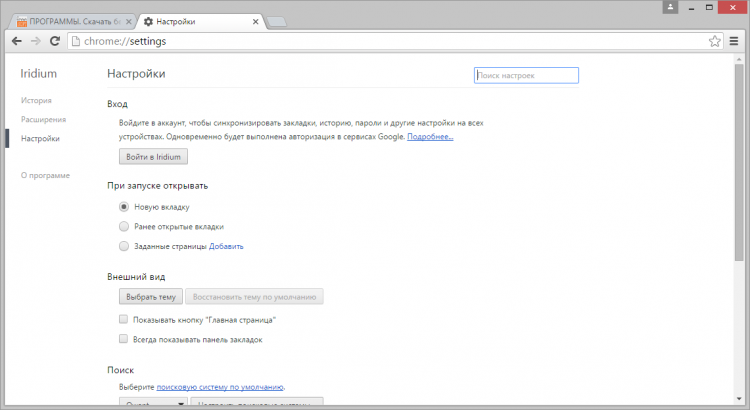
Task: Go back with the back arrow
Action: (17, 41)
